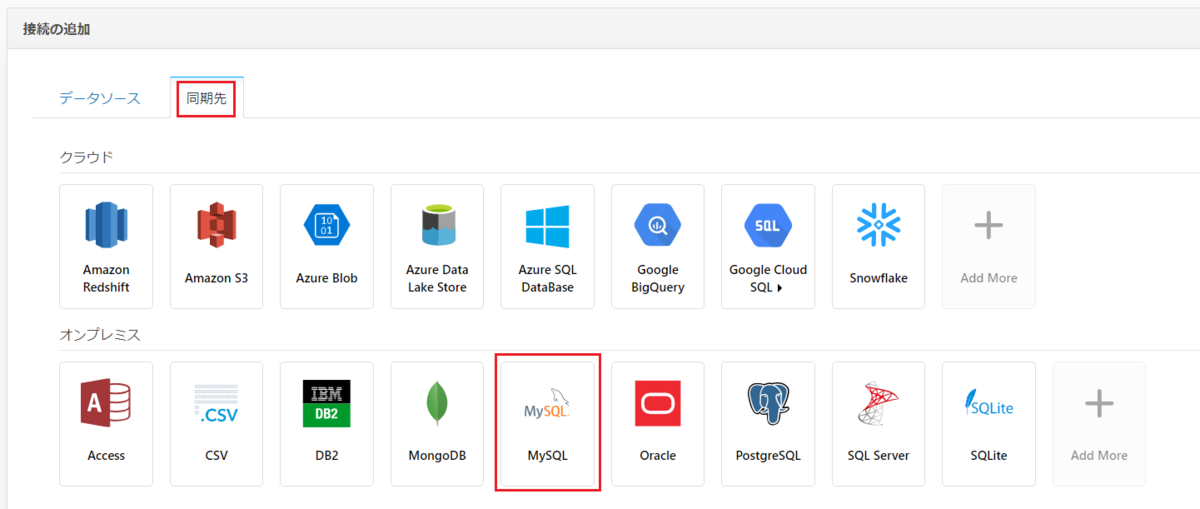This screenshot has width=1200, height=509.
Task: Choose the Amazon S3 connection icon
Action: click(216, 246)
